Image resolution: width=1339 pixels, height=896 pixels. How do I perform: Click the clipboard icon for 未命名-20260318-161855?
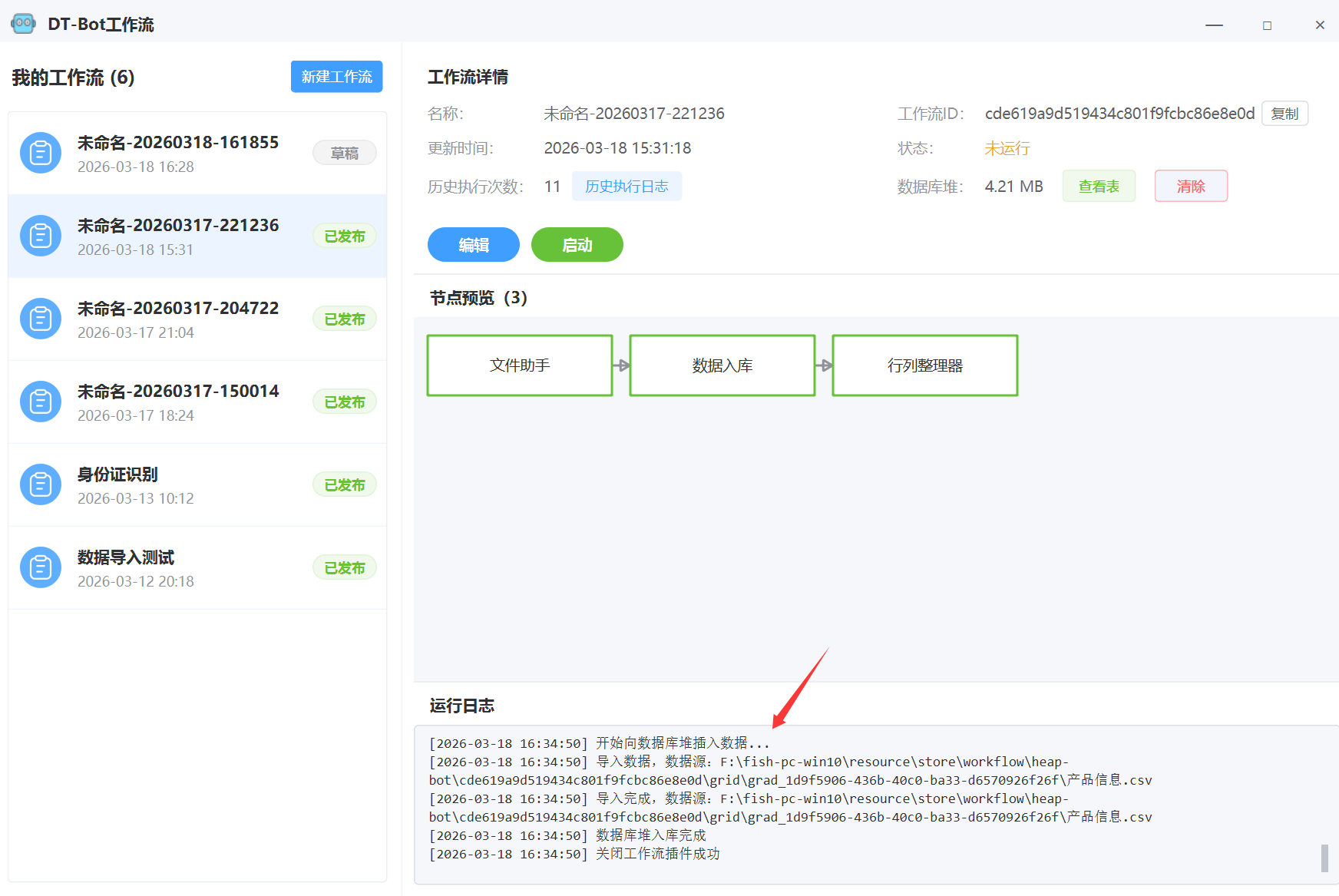coord(41,153)
